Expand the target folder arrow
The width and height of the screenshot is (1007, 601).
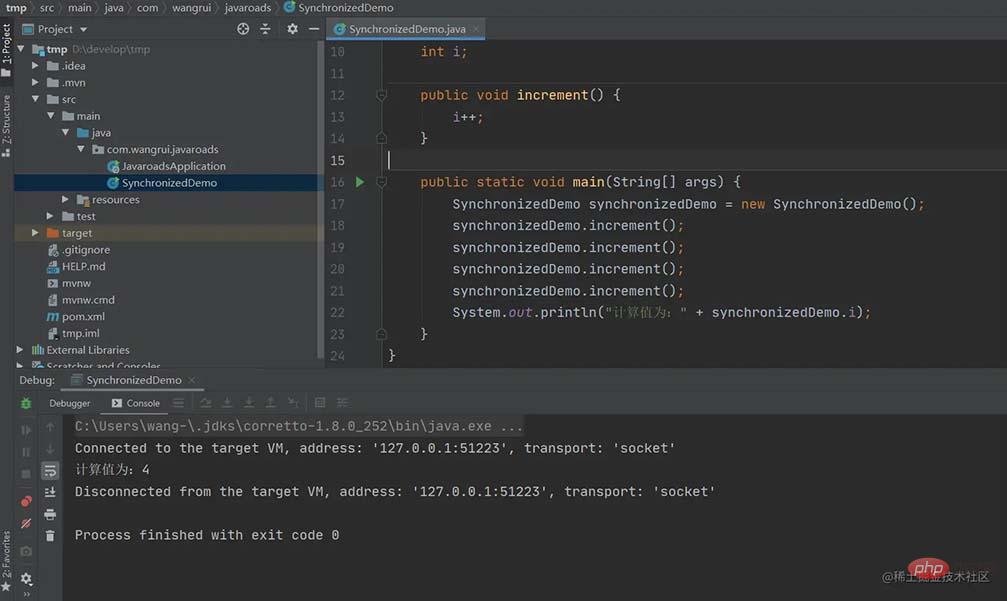[x=35, y=232]
